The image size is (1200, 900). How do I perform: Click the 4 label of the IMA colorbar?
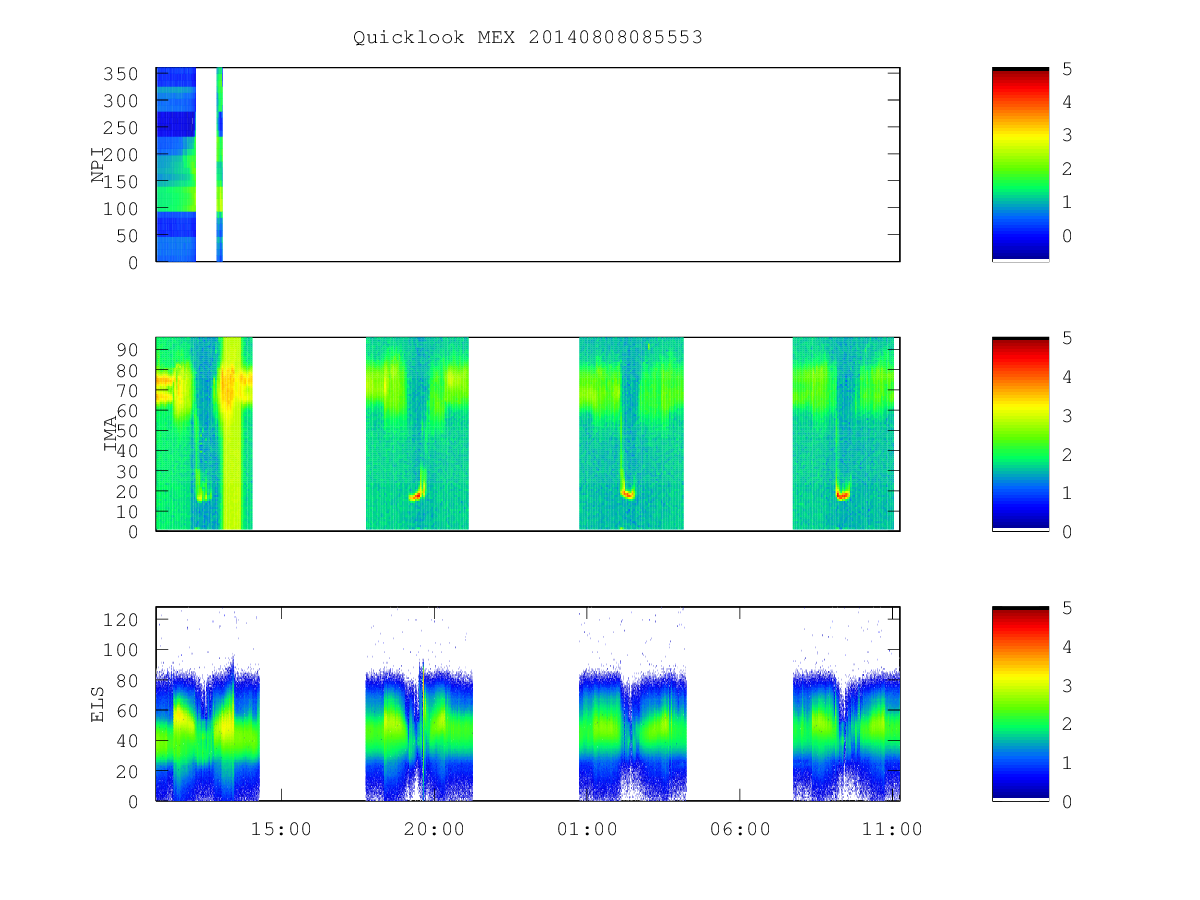click(1066, 377)
